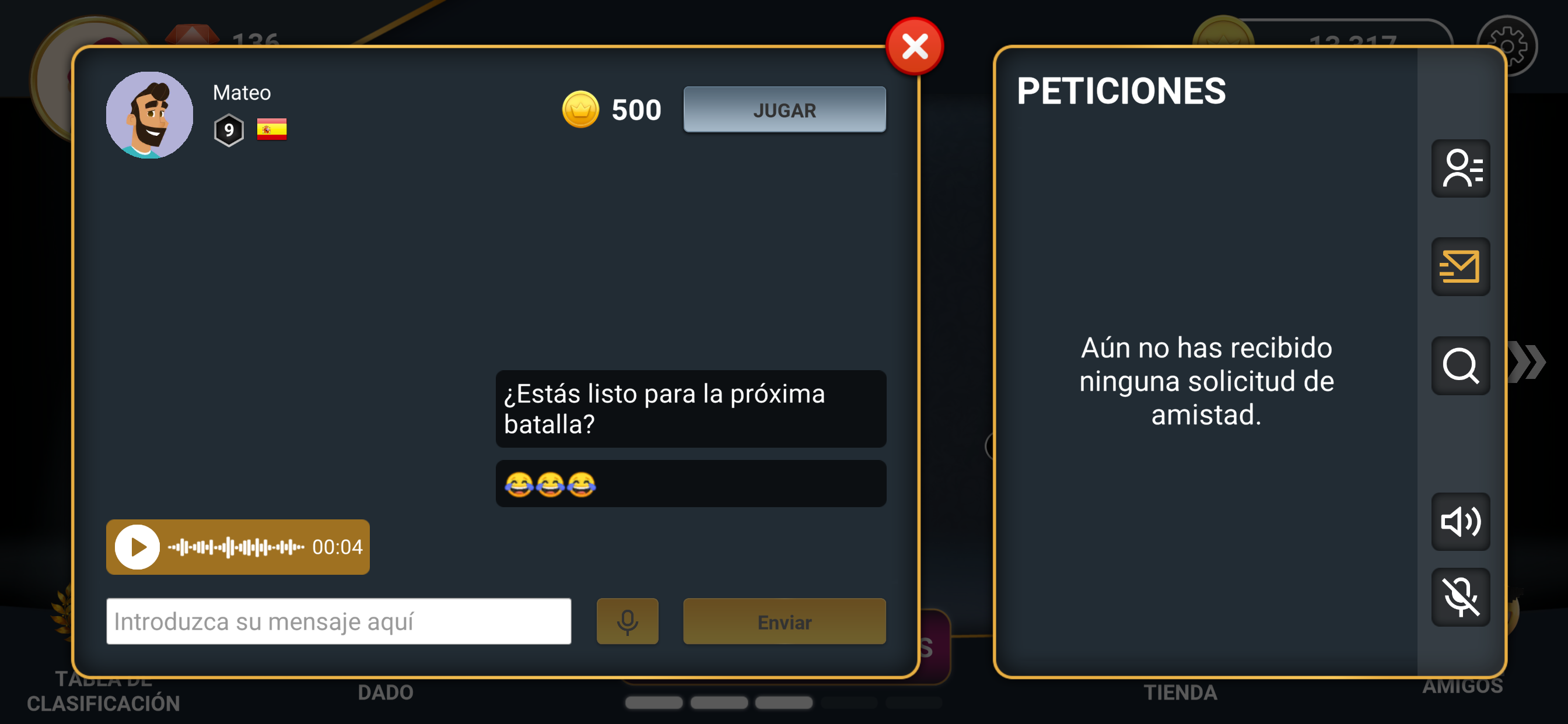1568x724 pixels.
Task: Play the voice message
Action: (x=138, y=547)
